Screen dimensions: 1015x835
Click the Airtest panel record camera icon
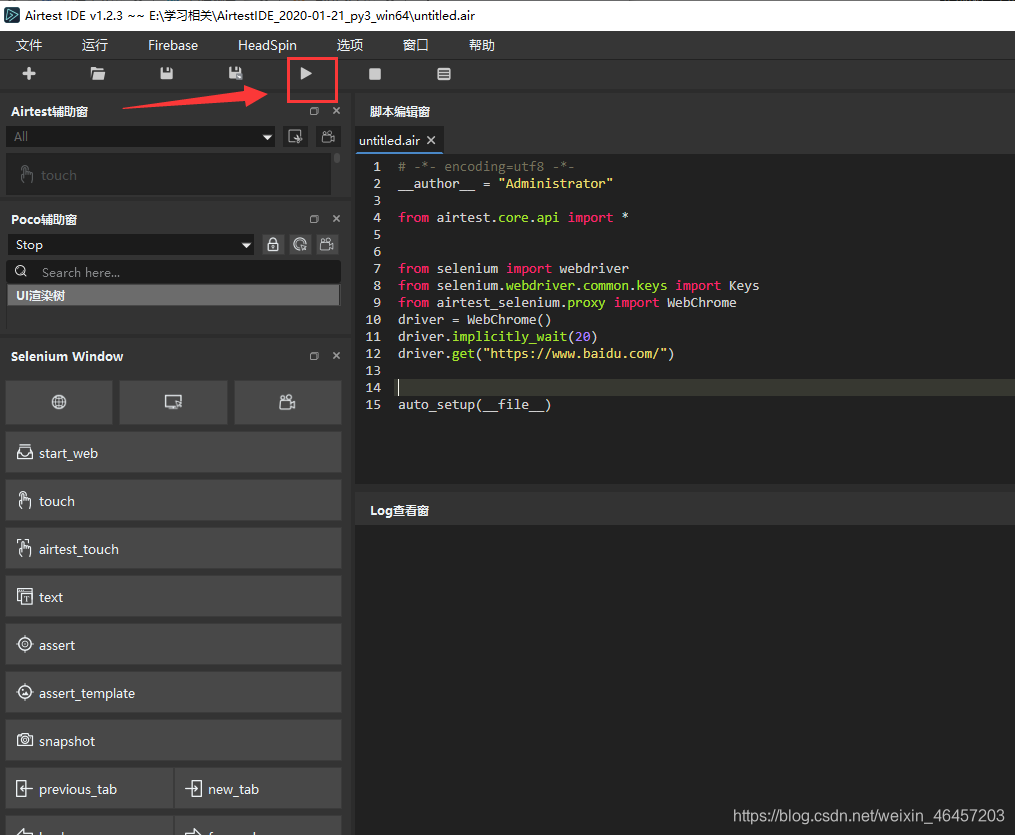pyautogui.click(x=328, y=137)
